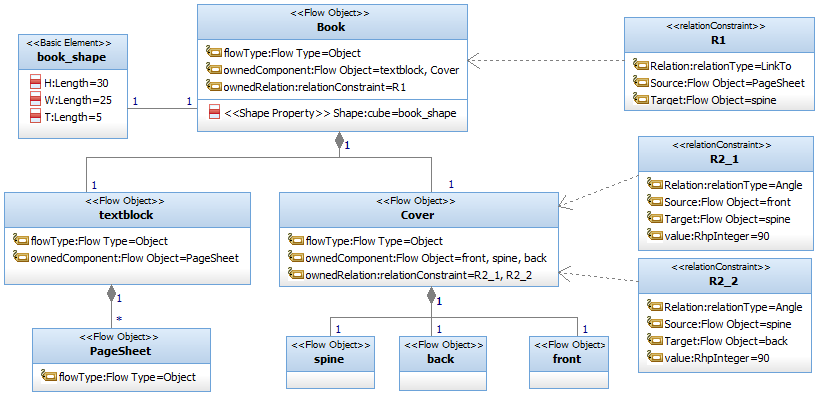Click the icon beside ownedRelation=R2_1, R2_2
Viewport: 818px width, 397px height.
(x=296, y=274)
